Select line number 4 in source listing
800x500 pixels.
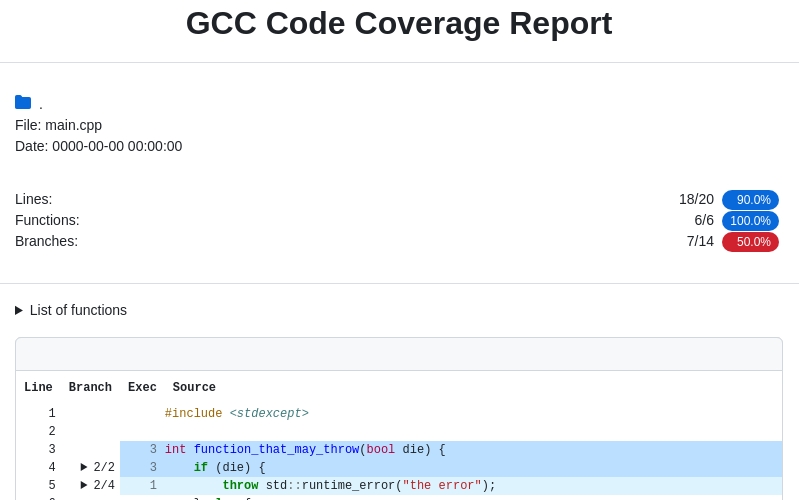(x=52, y=467)
